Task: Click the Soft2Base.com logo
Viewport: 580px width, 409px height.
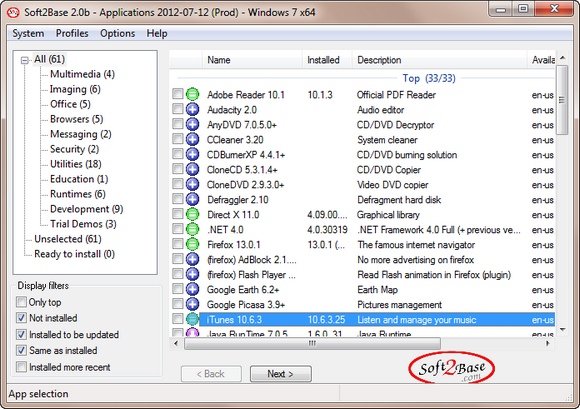Action: coord(451,368)
